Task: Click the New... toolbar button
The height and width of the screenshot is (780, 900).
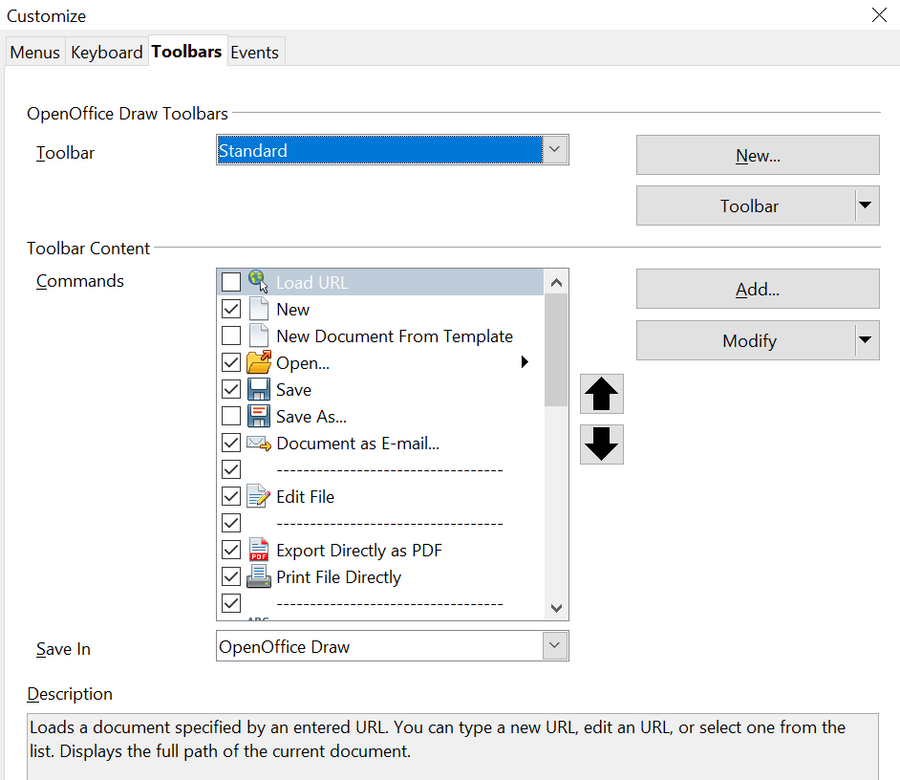Action: coord(758,155)
